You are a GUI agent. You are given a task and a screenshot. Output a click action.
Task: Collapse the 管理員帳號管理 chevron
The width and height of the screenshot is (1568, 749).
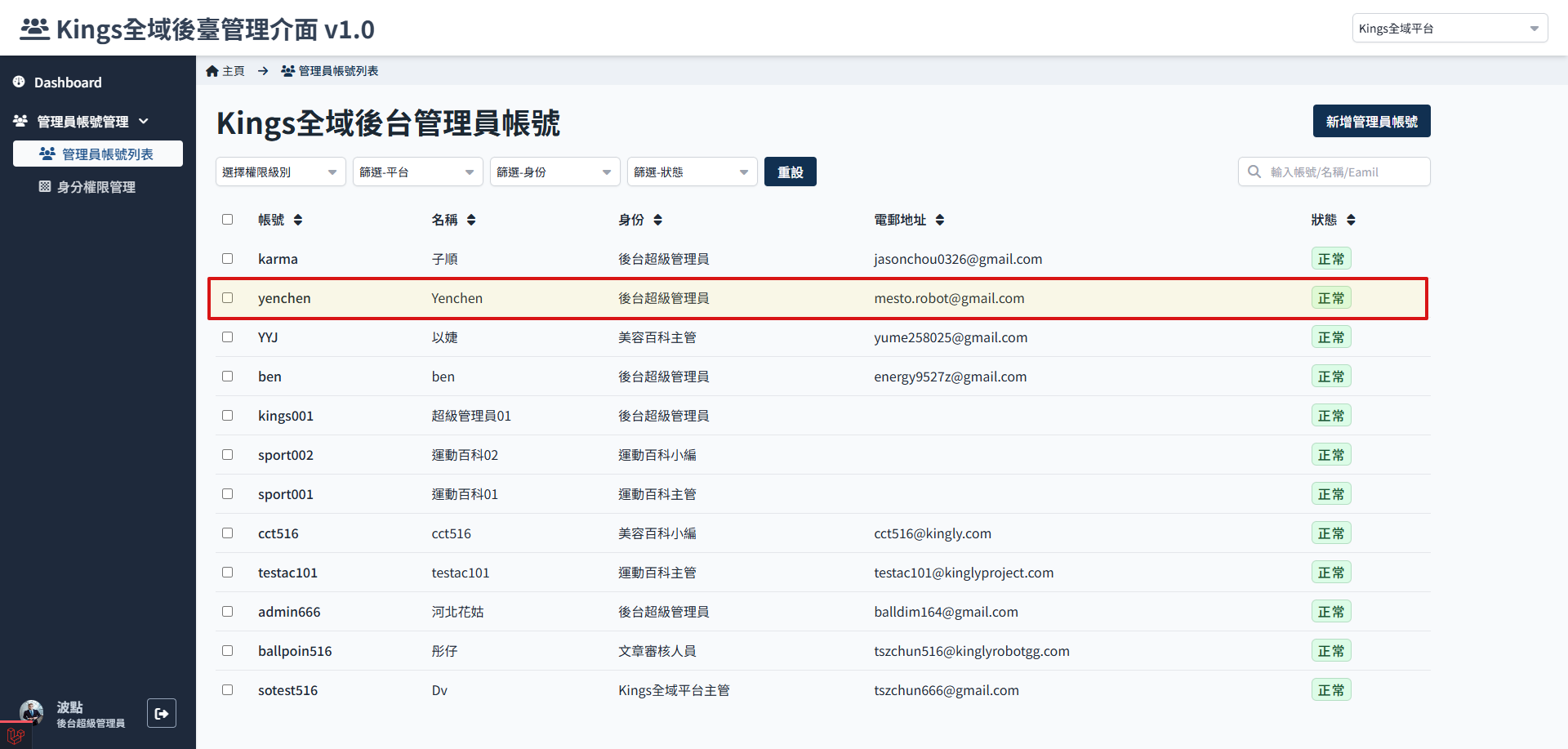(144, 121)
